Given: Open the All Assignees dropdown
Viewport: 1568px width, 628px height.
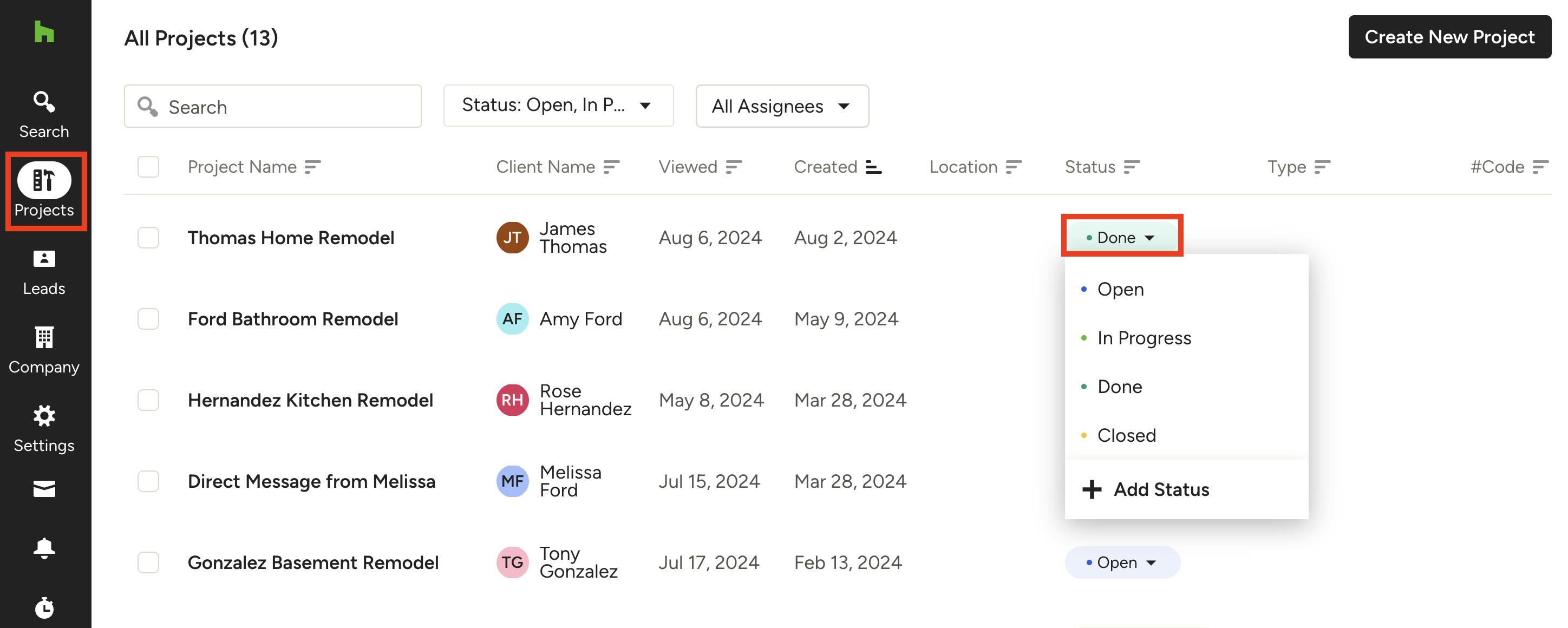Looking at the screenshot, I should coord(782,106).
